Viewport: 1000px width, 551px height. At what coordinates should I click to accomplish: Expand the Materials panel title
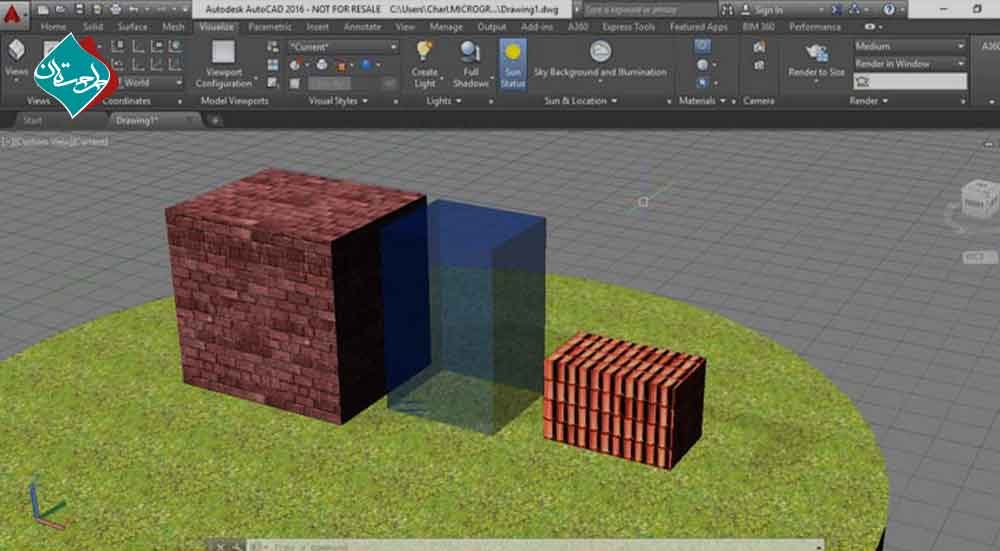(x=702, y=101)
